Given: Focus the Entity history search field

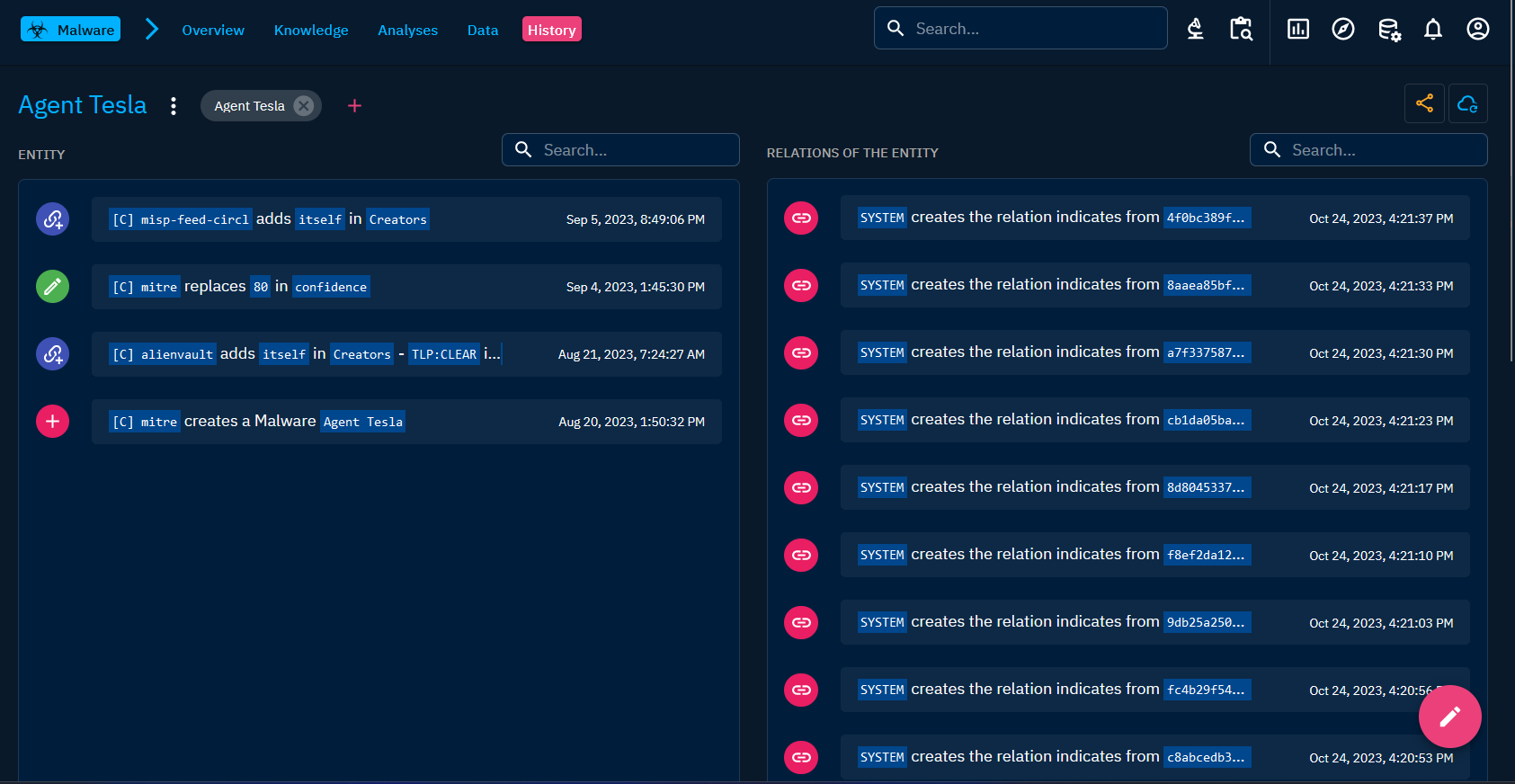Looking at the screenshot, I should point(620,150).
